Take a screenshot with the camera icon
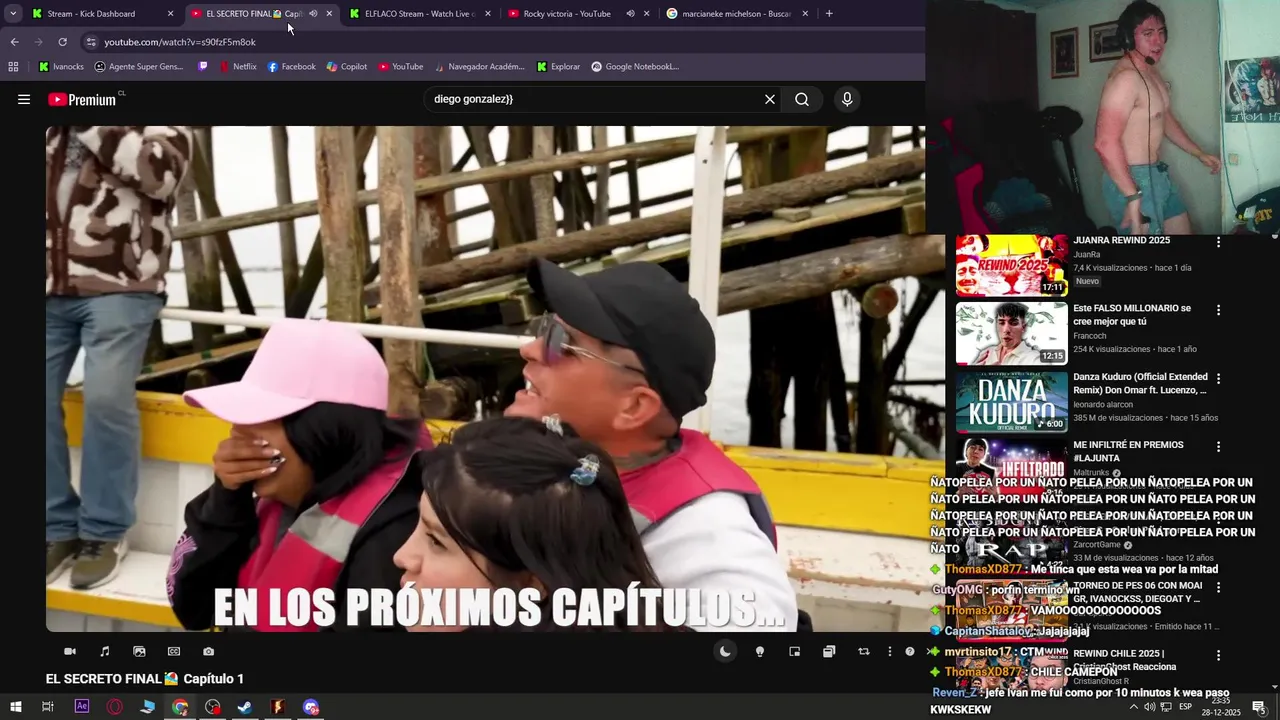The width and height of the screenshot is (1280, 720). click(208, 652)
